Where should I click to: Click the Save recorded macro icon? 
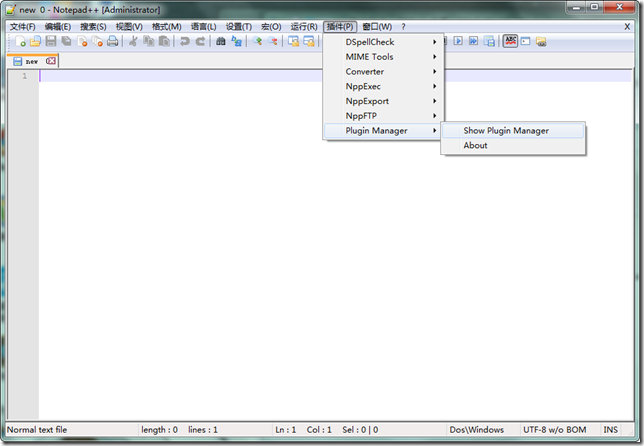click(x=489, y=41)
